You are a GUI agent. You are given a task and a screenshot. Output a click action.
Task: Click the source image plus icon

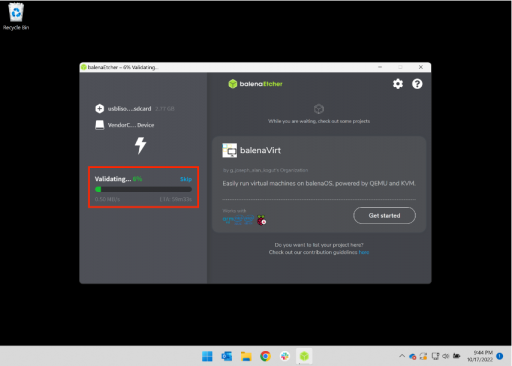(x=99, y=108)
